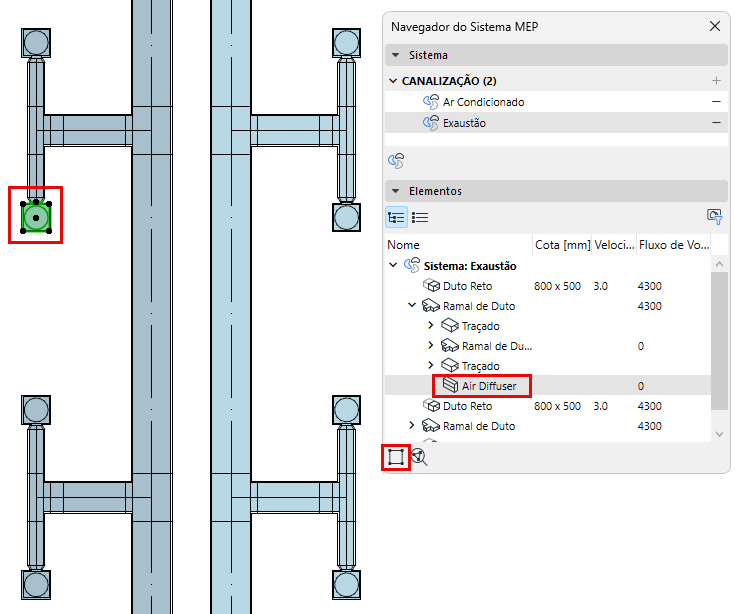
Task: Click the system icon below the list
Action: coord(396,161)
